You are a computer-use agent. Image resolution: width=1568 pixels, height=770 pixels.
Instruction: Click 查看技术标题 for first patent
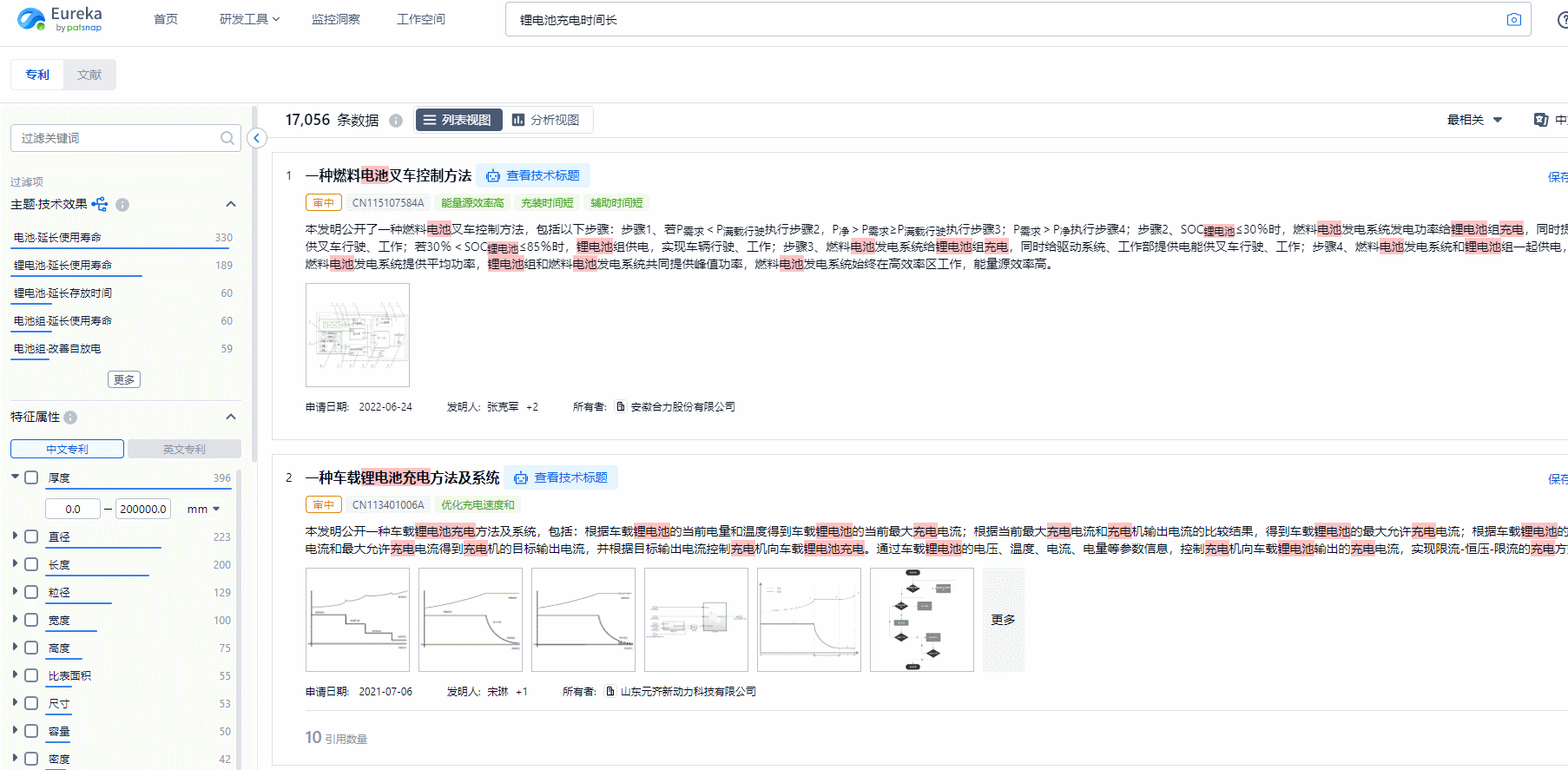tap(534, 175)
